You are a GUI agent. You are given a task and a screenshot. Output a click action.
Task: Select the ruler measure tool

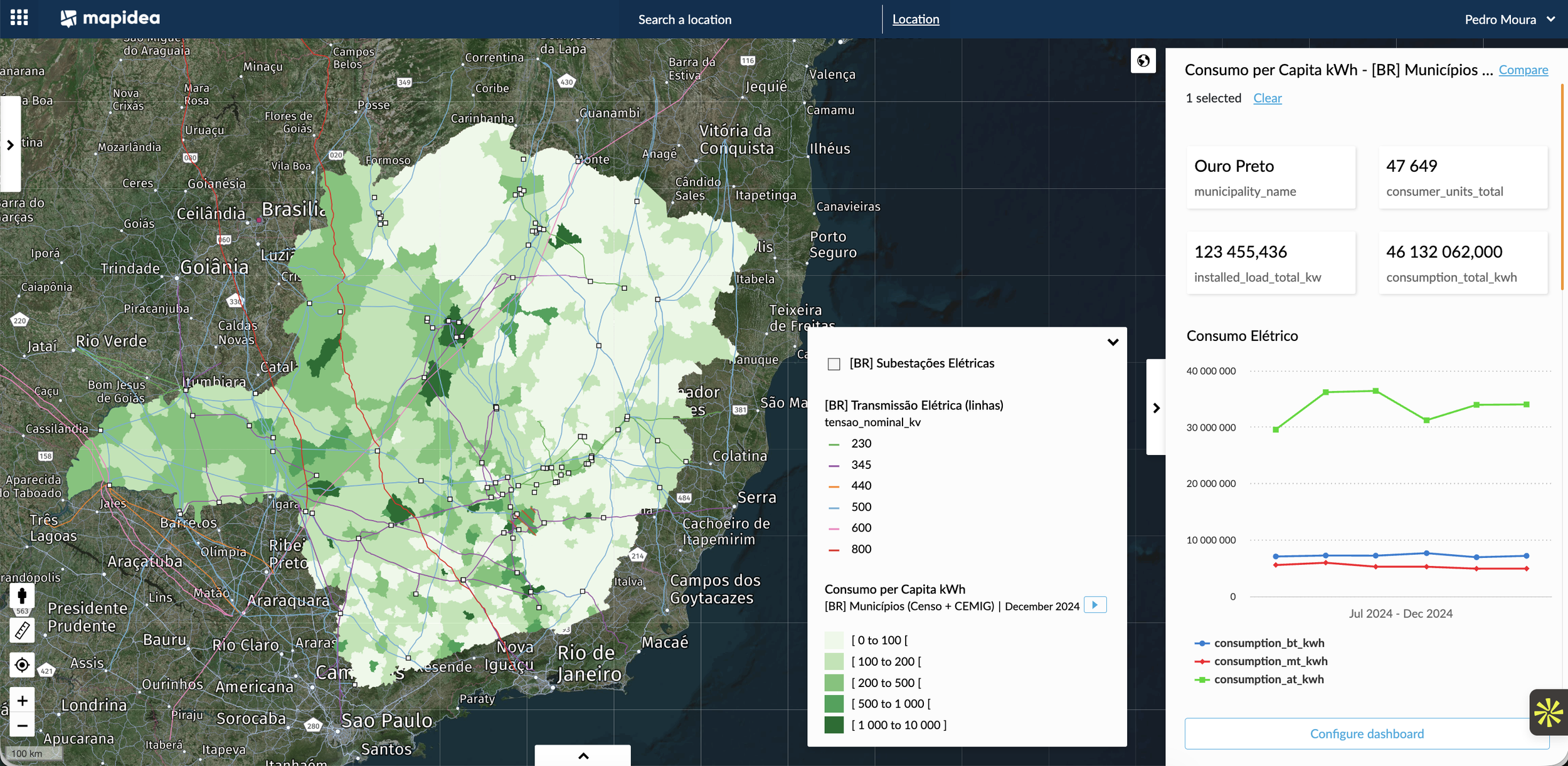22,630
